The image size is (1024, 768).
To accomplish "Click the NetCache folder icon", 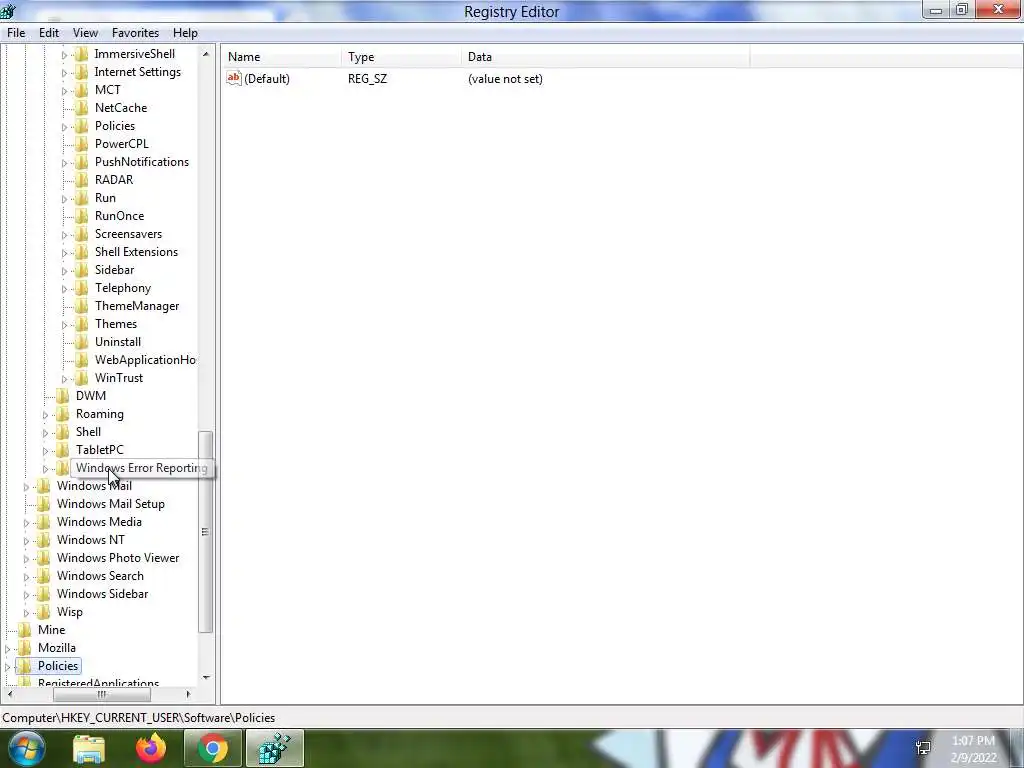I will coord(82,108).
